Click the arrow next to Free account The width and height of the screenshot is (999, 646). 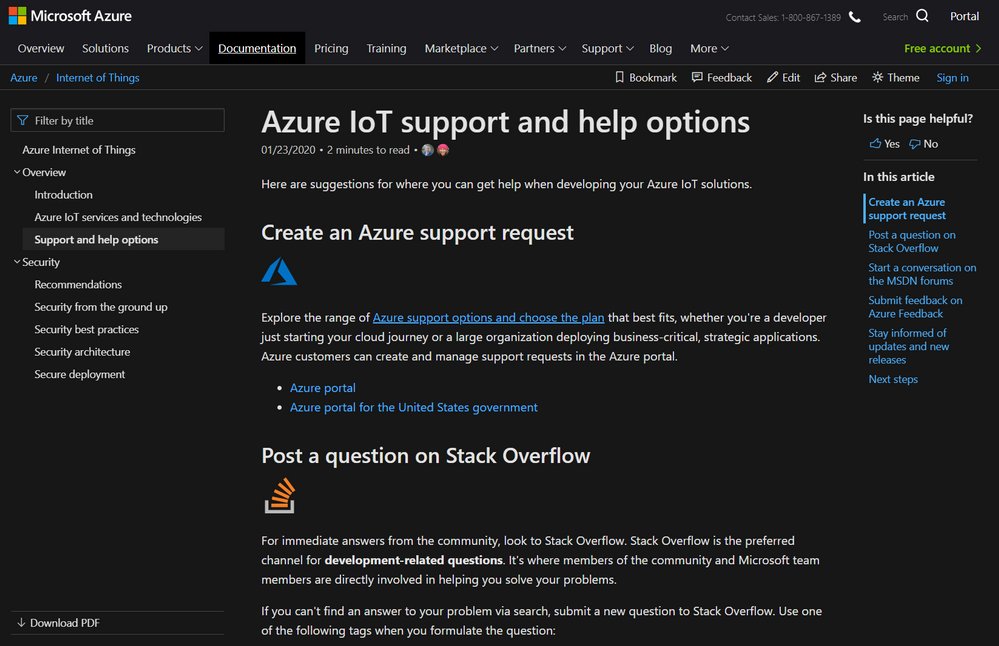point(979,48)
